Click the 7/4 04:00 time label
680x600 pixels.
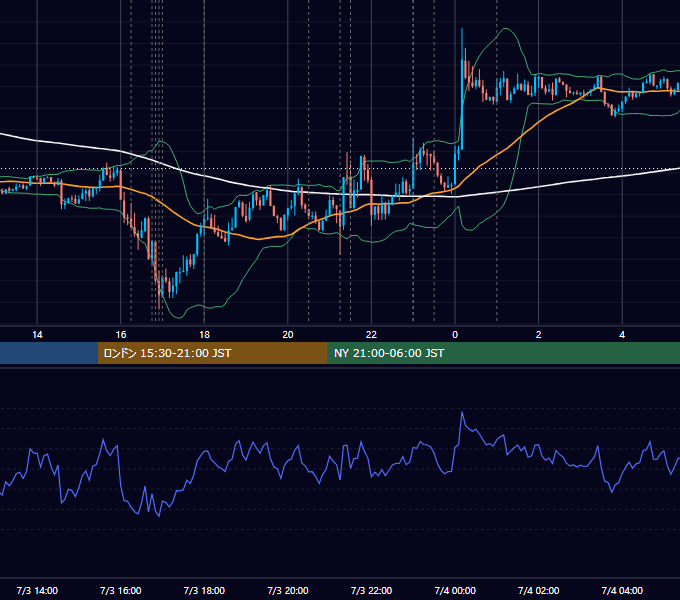[x=622, y=590]
